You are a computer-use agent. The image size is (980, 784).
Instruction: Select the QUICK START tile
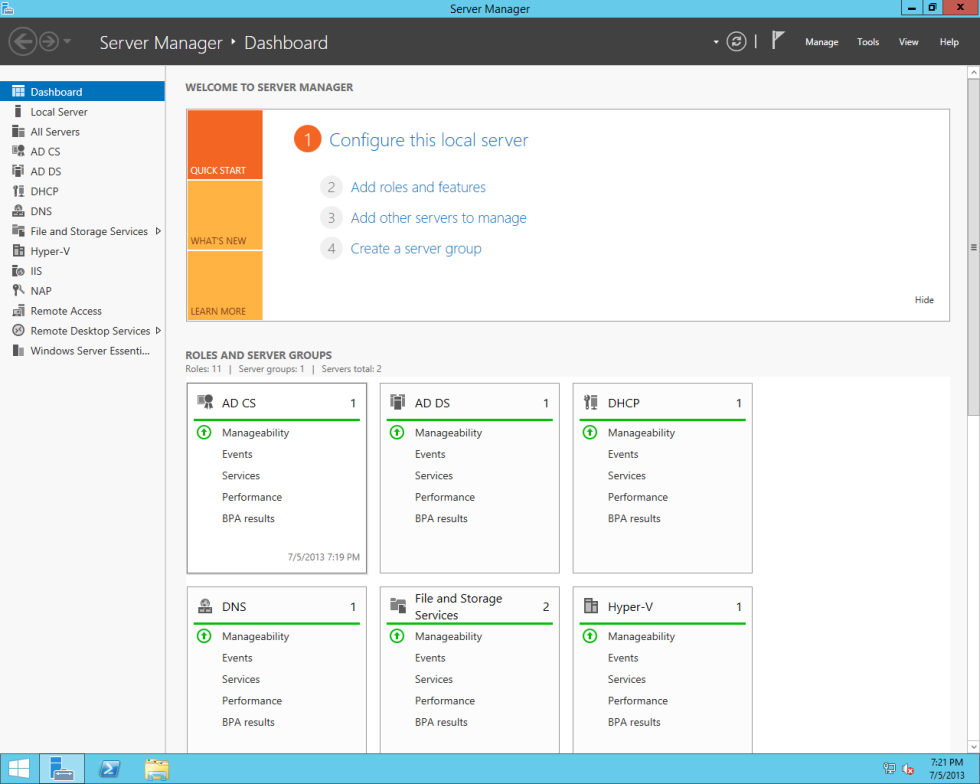coord(225,144)
